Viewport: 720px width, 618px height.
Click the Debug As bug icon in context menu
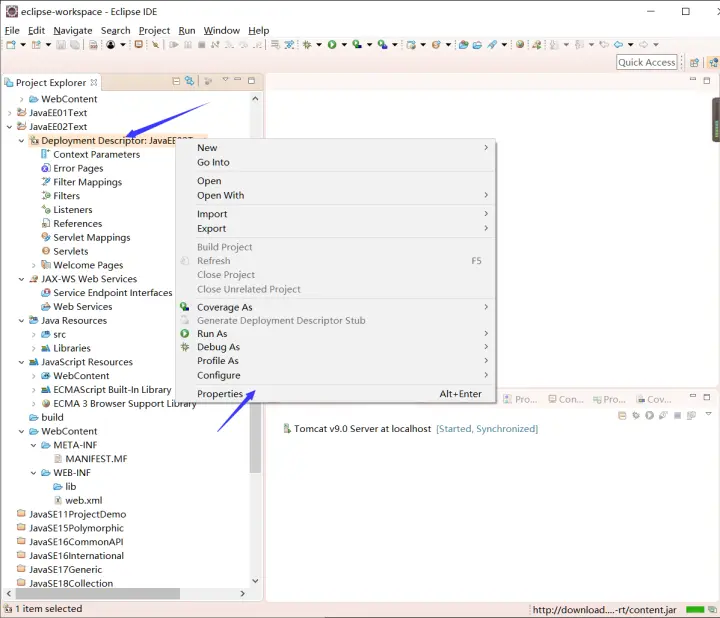click(x=185, y=347)
